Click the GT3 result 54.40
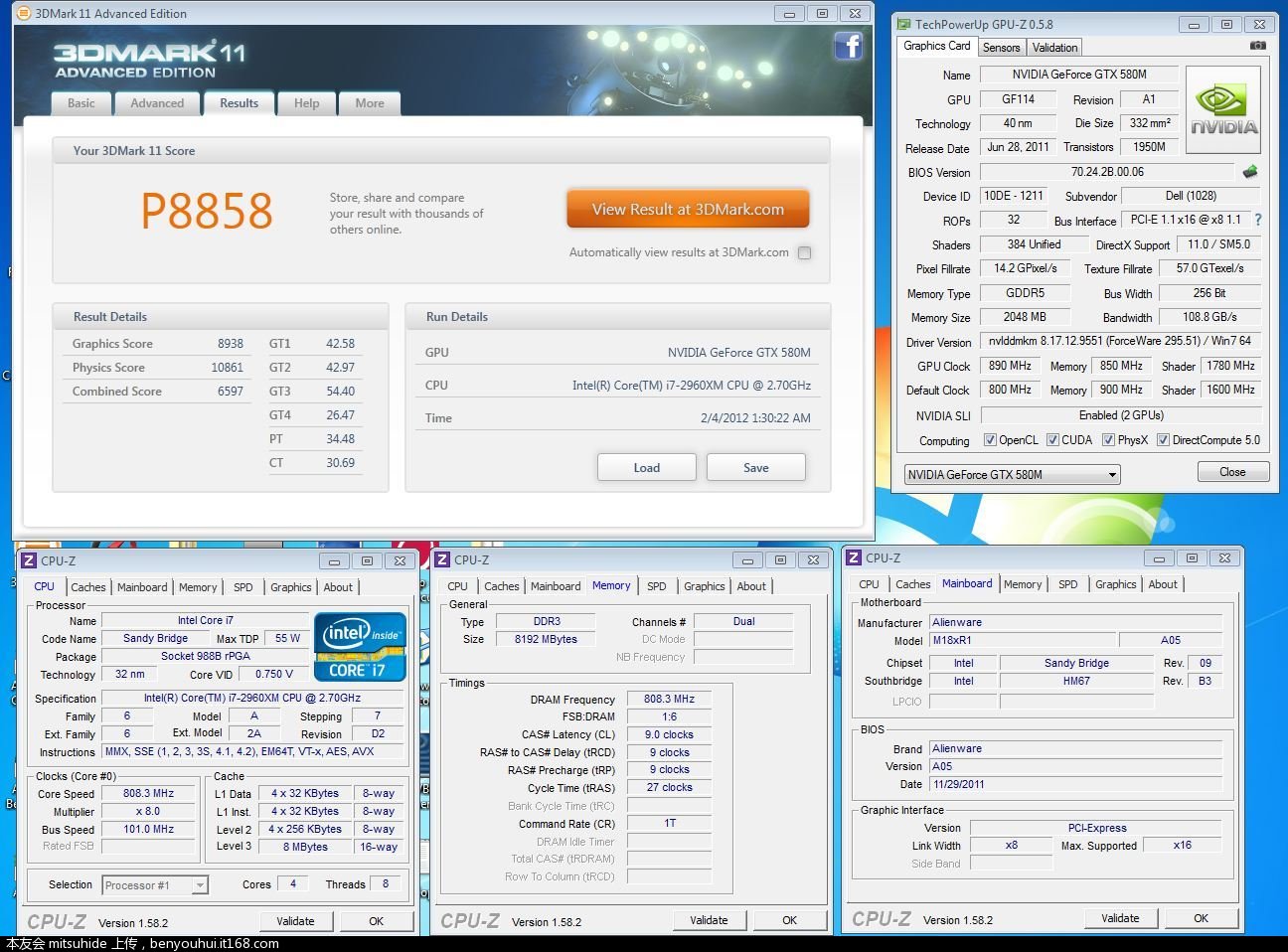Screen dimensions: 1288x952 coord(340,392)
